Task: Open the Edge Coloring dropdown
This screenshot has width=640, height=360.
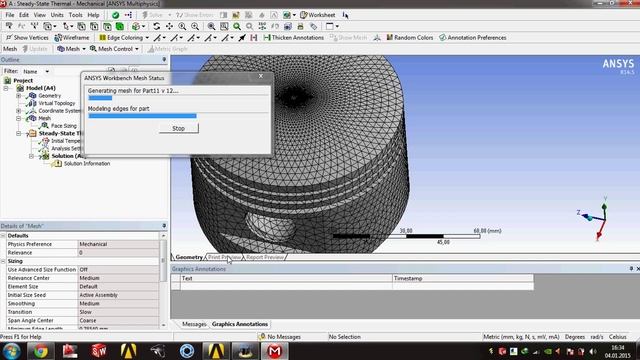Action: (124, 38)
